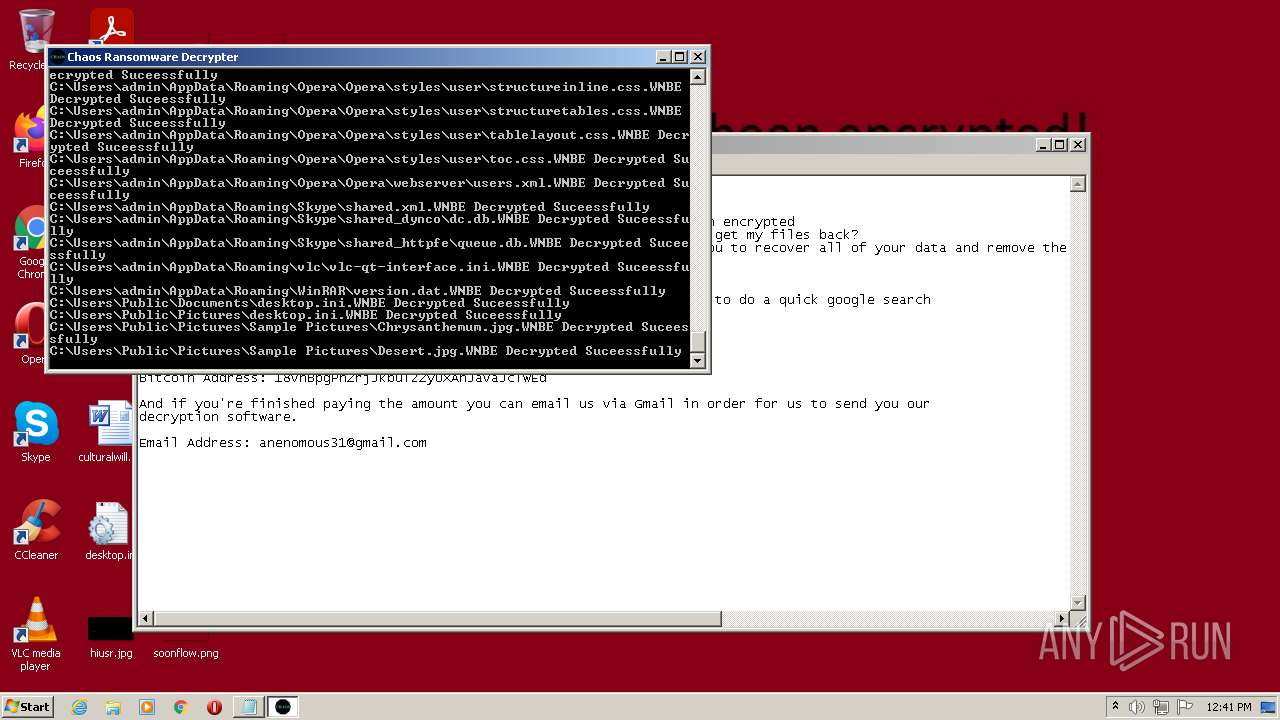Click the webserver\users.xml.WNBE console line
The height and width of the screenshot is (720, 1280).
[x=369, y=189]
